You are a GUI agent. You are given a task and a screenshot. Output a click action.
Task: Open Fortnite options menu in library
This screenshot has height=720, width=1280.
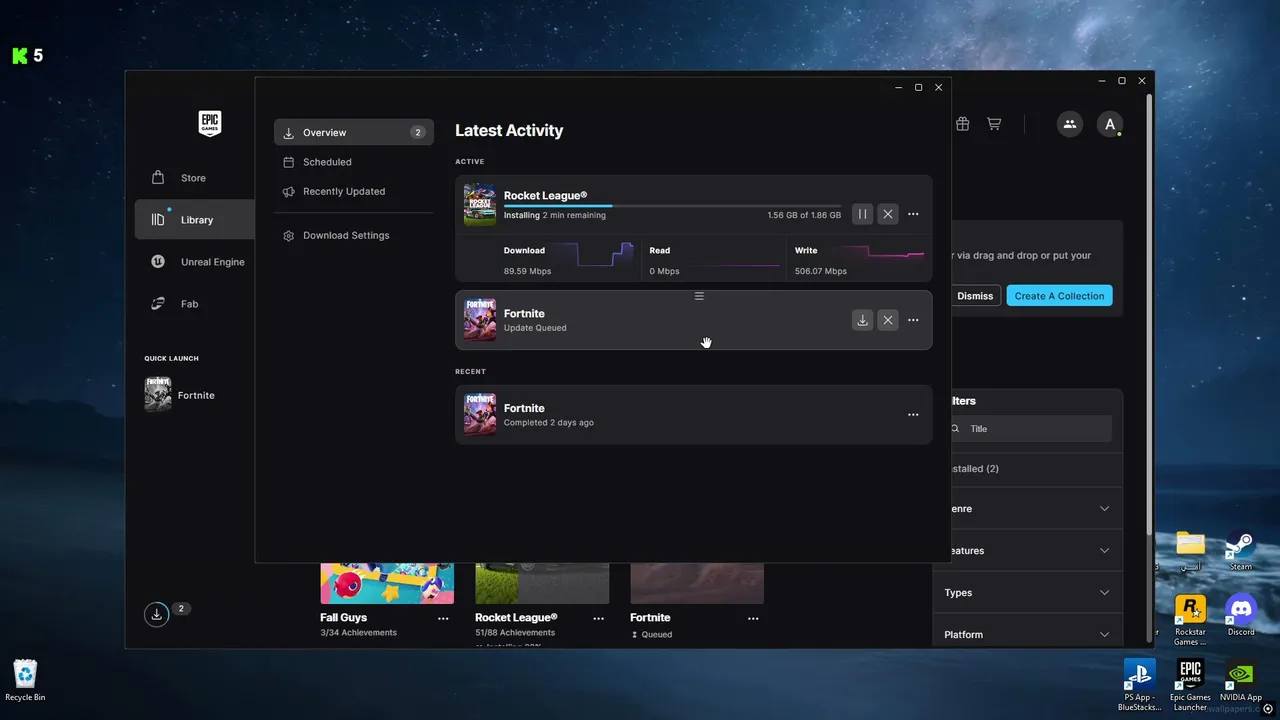pyautogui.click(x=753, y=619)
